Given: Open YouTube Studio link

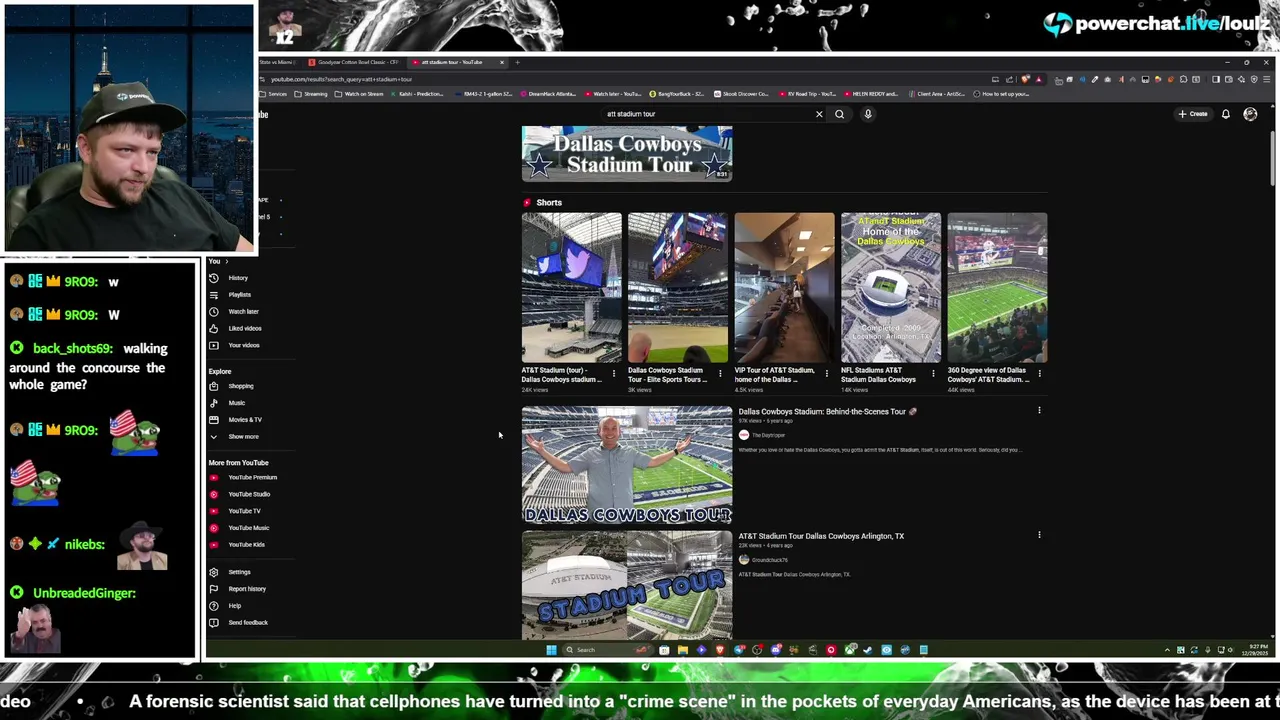Looking at the screenshot, I should (x=240, y=494).
